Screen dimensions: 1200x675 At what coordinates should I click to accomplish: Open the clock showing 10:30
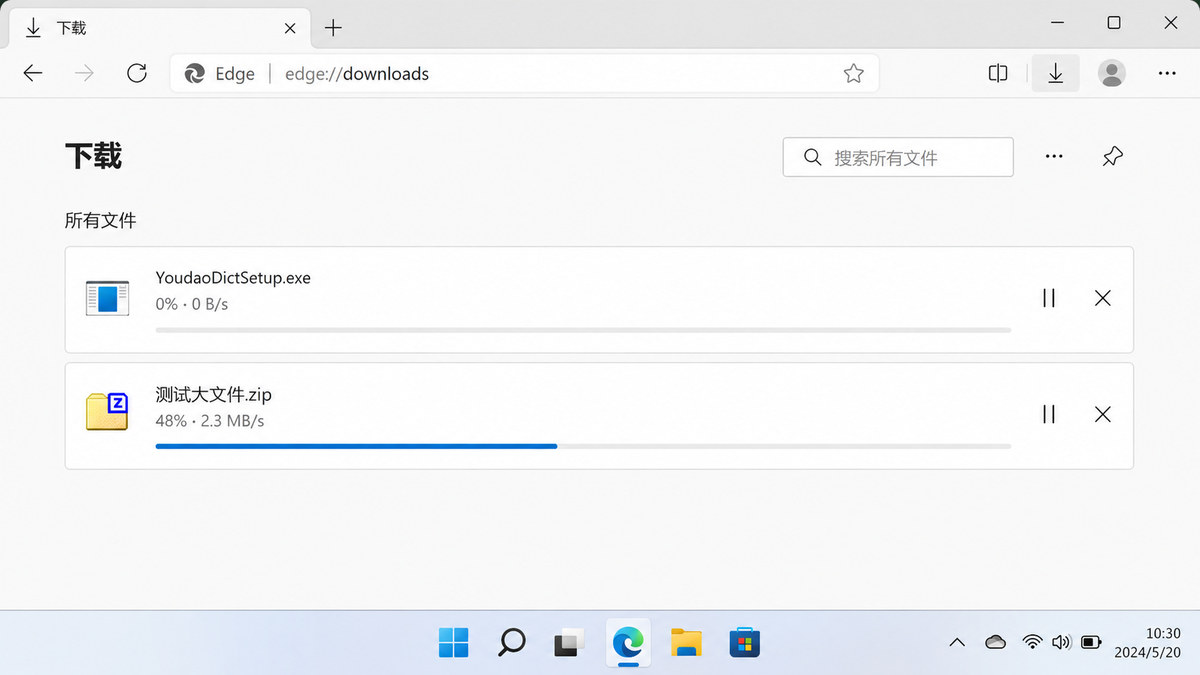click(x=1147, y=642)
